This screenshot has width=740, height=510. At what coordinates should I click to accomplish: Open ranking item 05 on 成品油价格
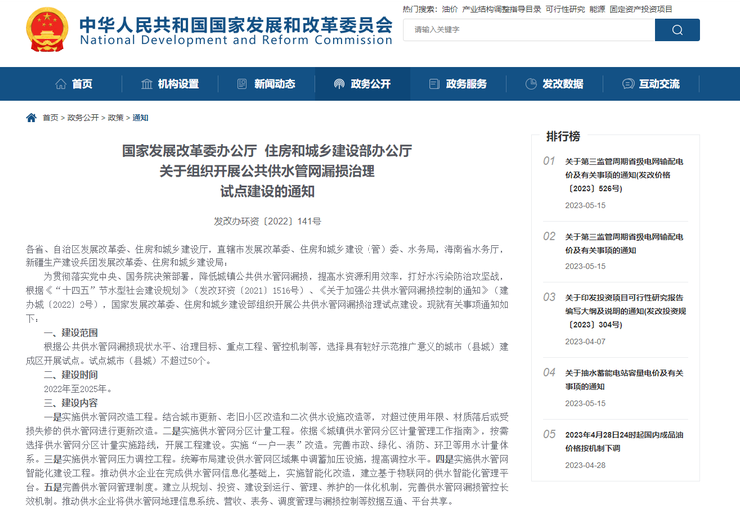pos(624,441)
